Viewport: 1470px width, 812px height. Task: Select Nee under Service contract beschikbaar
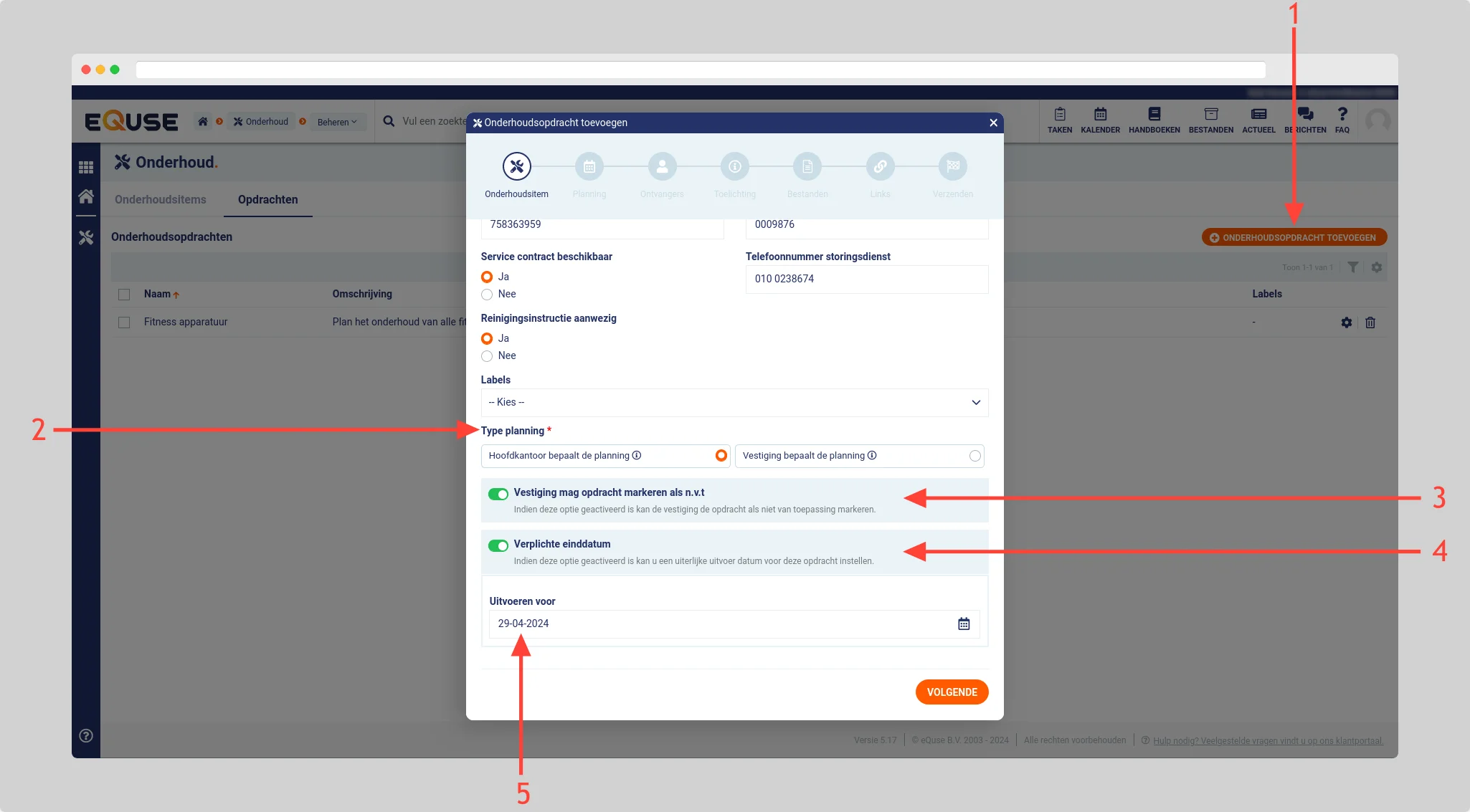click(x=487, y=295)
